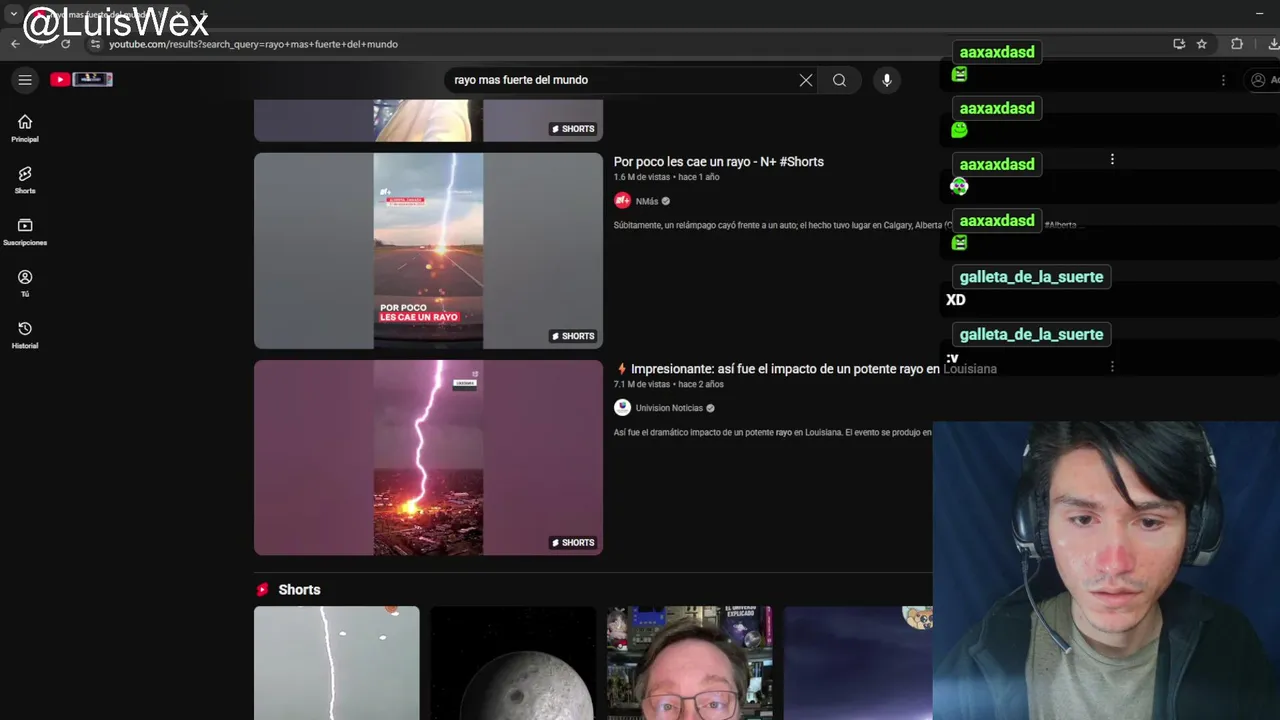Click the Univision Noticias channel avatar
Viewport: 1280px width, 720px height.
622,408
